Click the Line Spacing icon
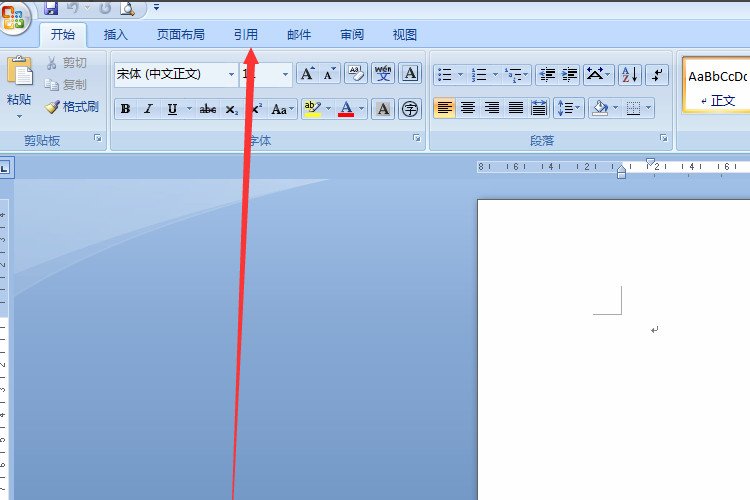The height and width of the screenshot is (500, 750). pos(568,108)
